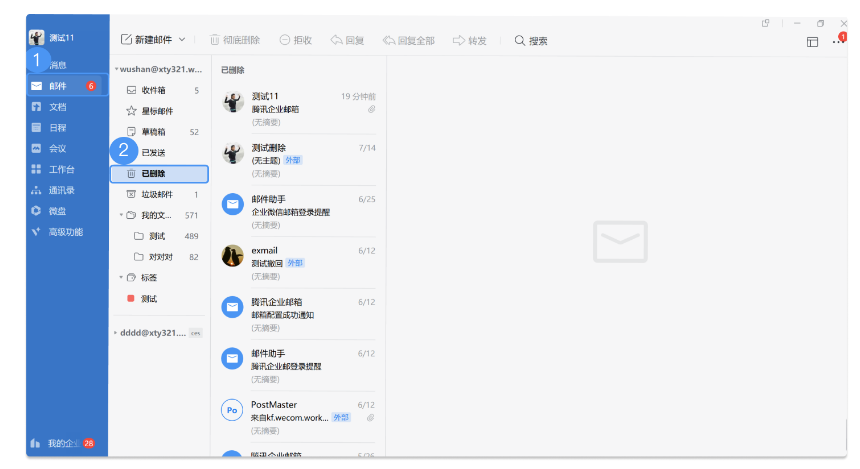Select 已删除 deleted folder
860x469 pixels.
[x=159, y=173]
